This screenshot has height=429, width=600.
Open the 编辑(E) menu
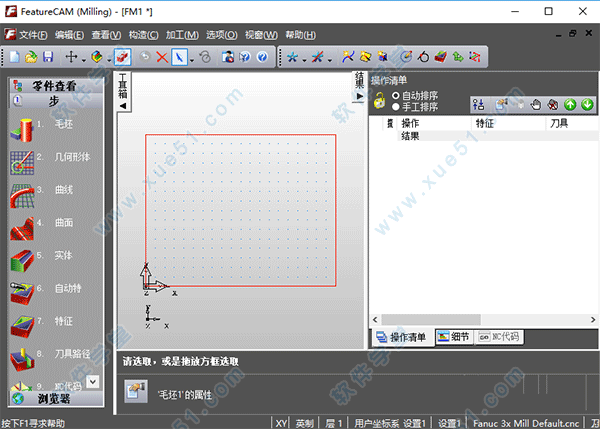coord(69,35)
